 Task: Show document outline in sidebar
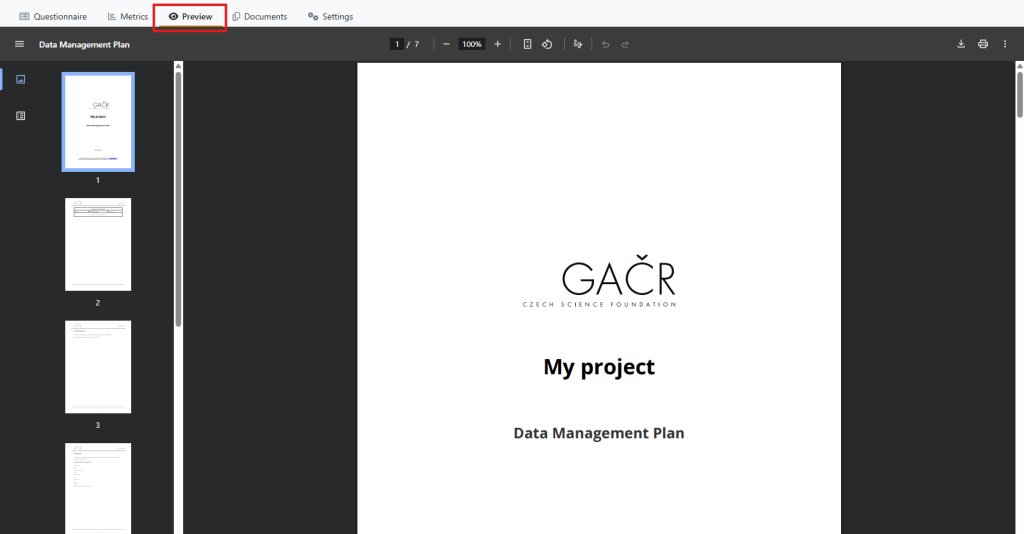click(21, 116)
